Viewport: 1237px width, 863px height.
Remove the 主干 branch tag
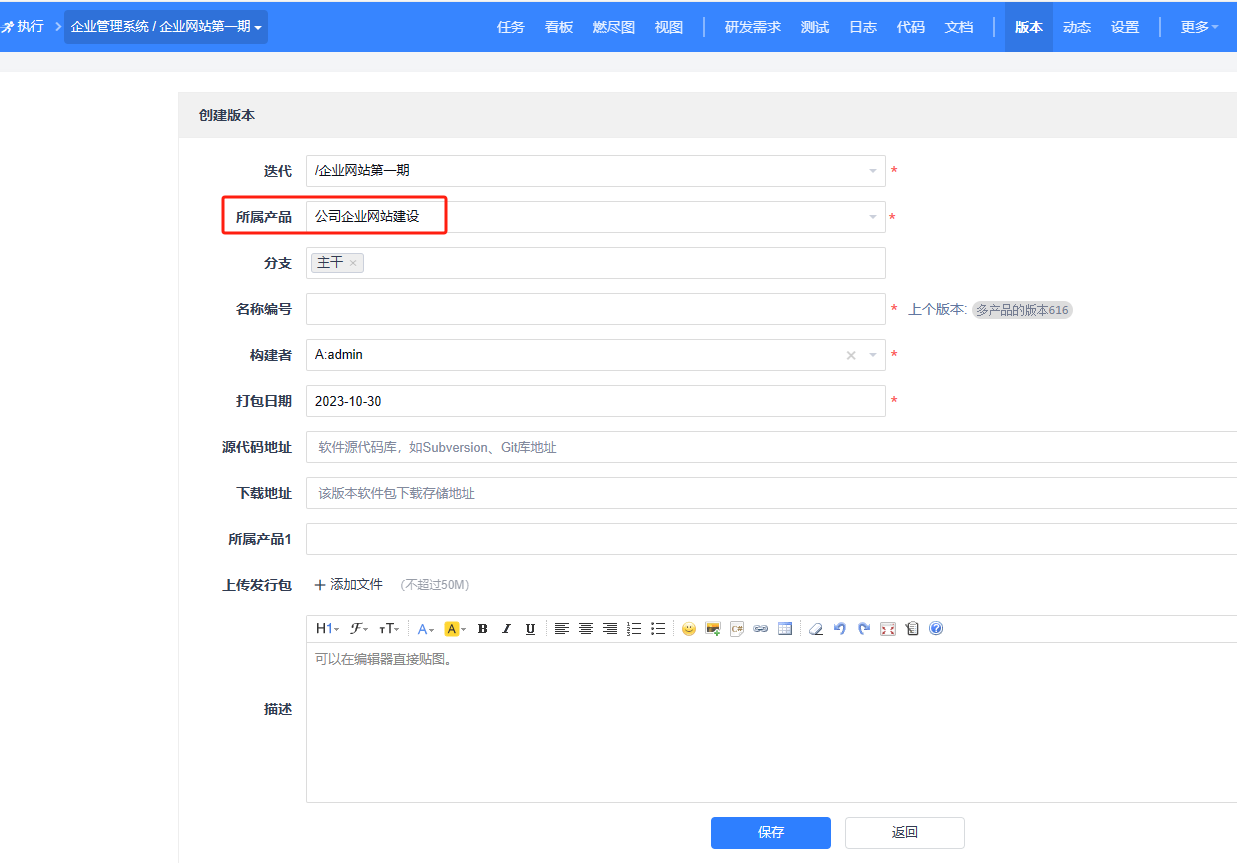point(353,263)
